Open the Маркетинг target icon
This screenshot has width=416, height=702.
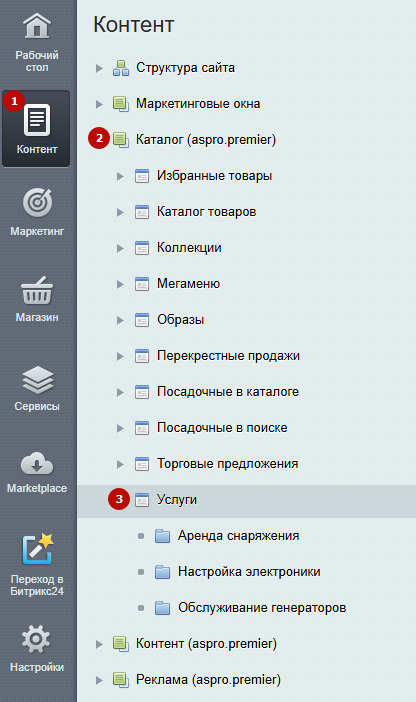click(37, 203)
